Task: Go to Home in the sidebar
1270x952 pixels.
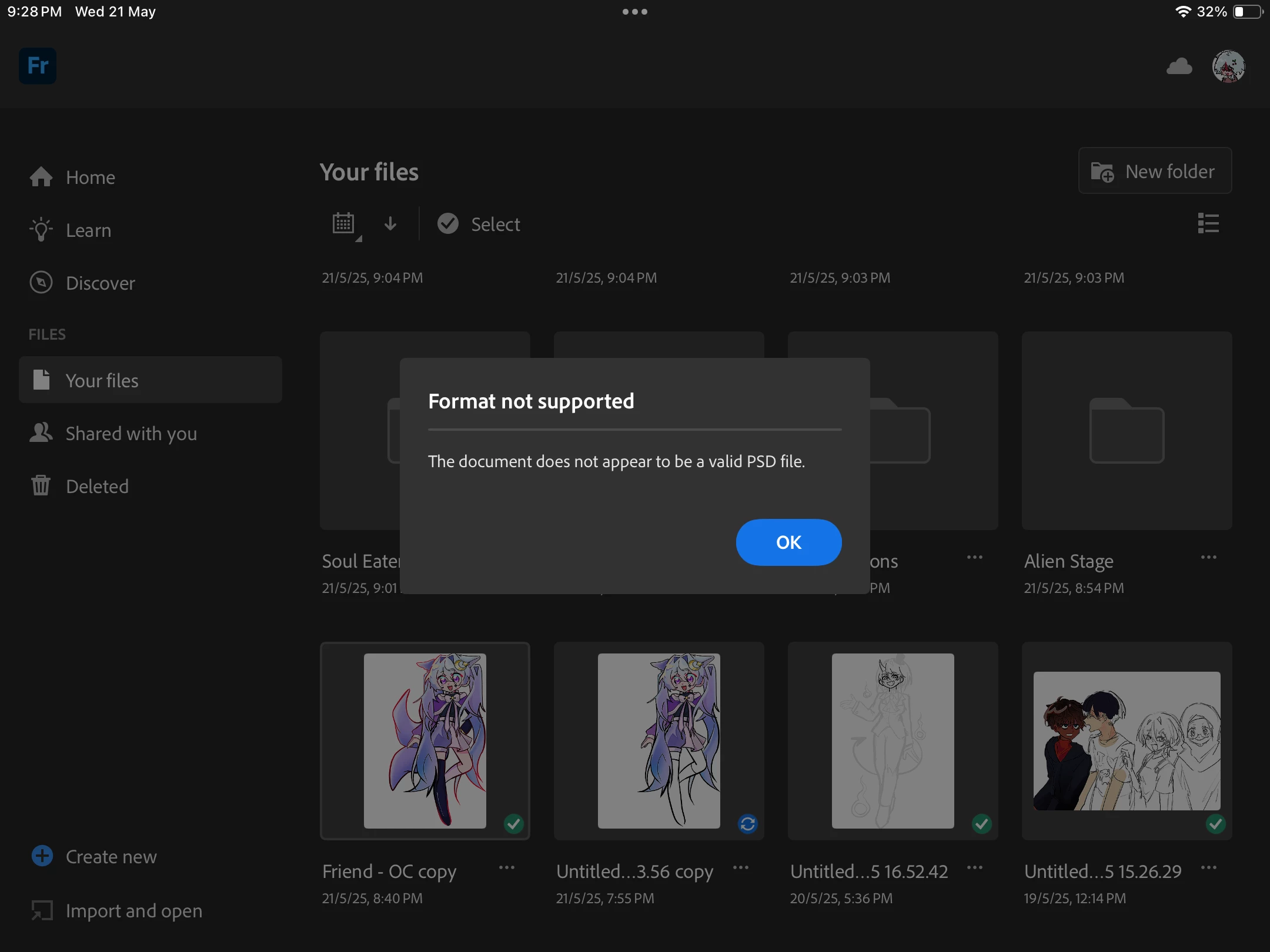Action: [x=90, y=177]
